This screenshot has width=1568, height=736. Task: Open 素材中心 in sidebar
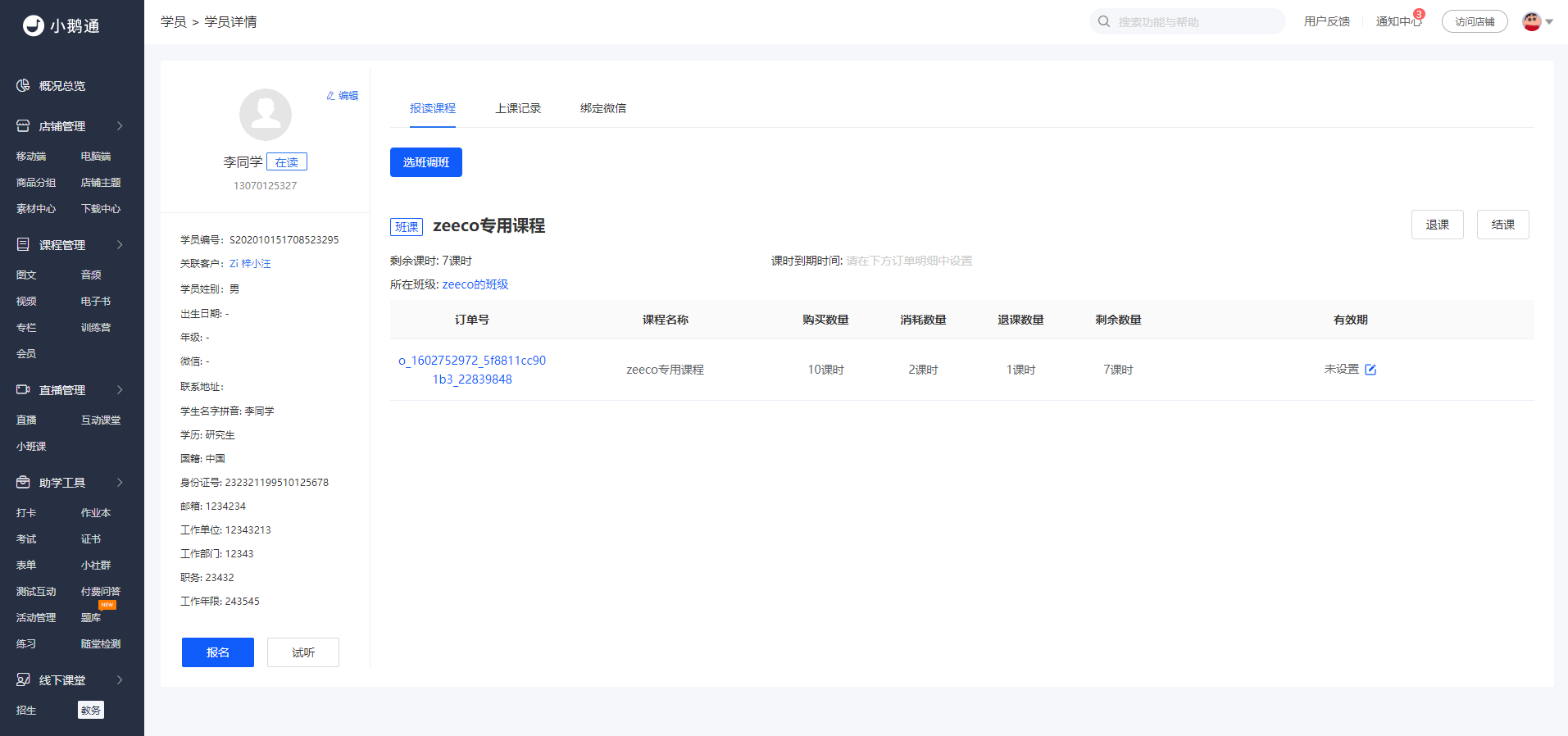click(x=36, y=208)
